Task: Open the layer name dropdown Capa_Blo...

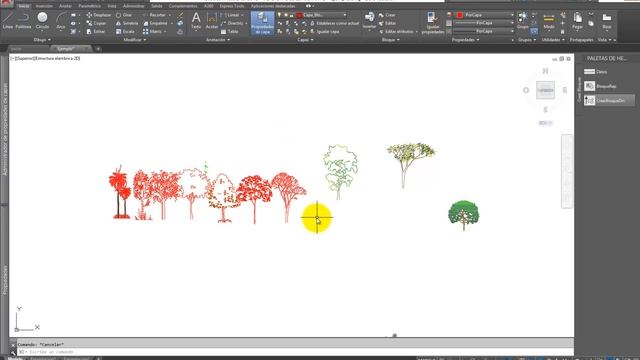Action: coord(322,15)
